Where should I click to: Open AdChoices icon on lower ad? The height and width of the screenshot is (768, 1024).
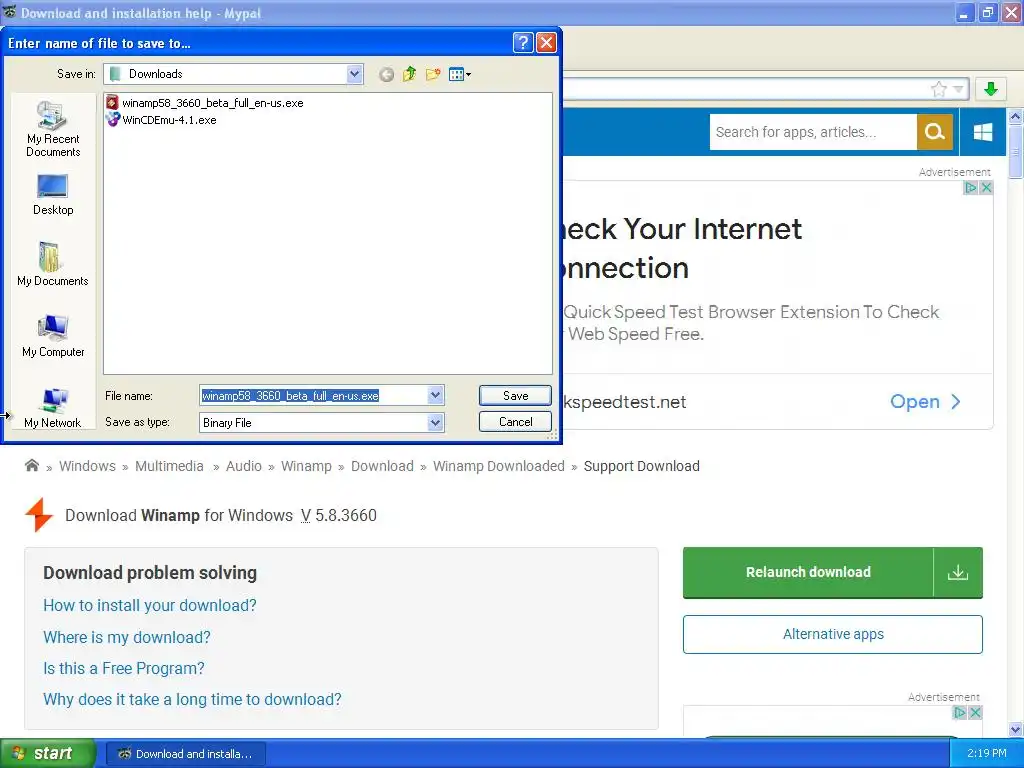[959, 712]
